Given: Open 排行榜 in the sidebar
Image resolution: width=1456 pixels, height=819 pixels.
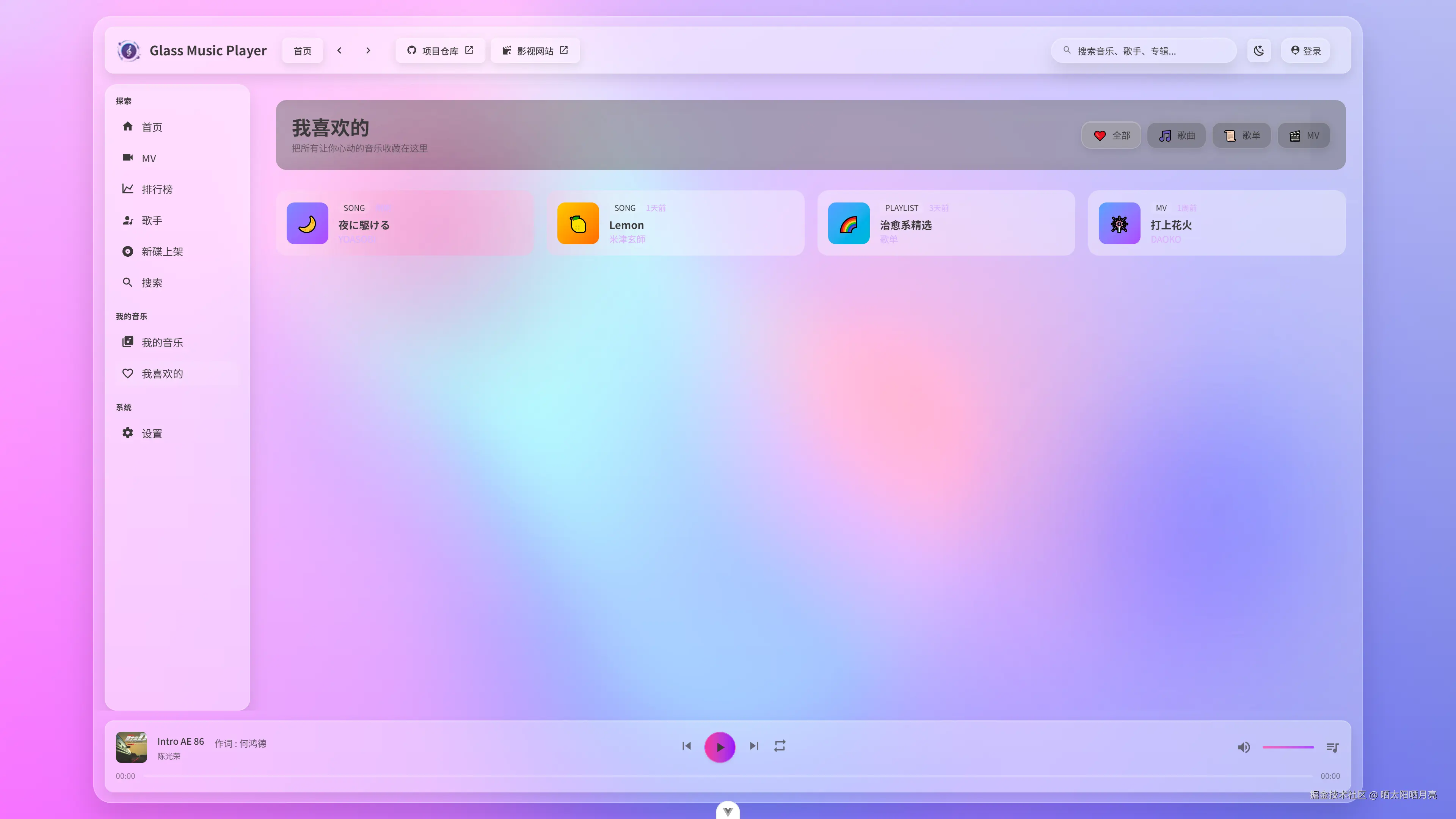Looking at the screenshot, I should coord(157,189).
